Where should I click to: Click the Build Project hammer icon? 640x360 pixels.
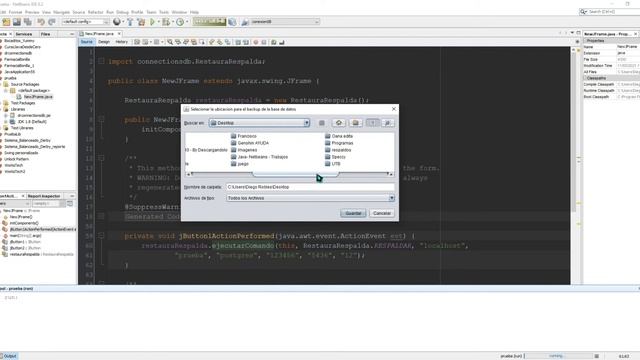[130, 22]
